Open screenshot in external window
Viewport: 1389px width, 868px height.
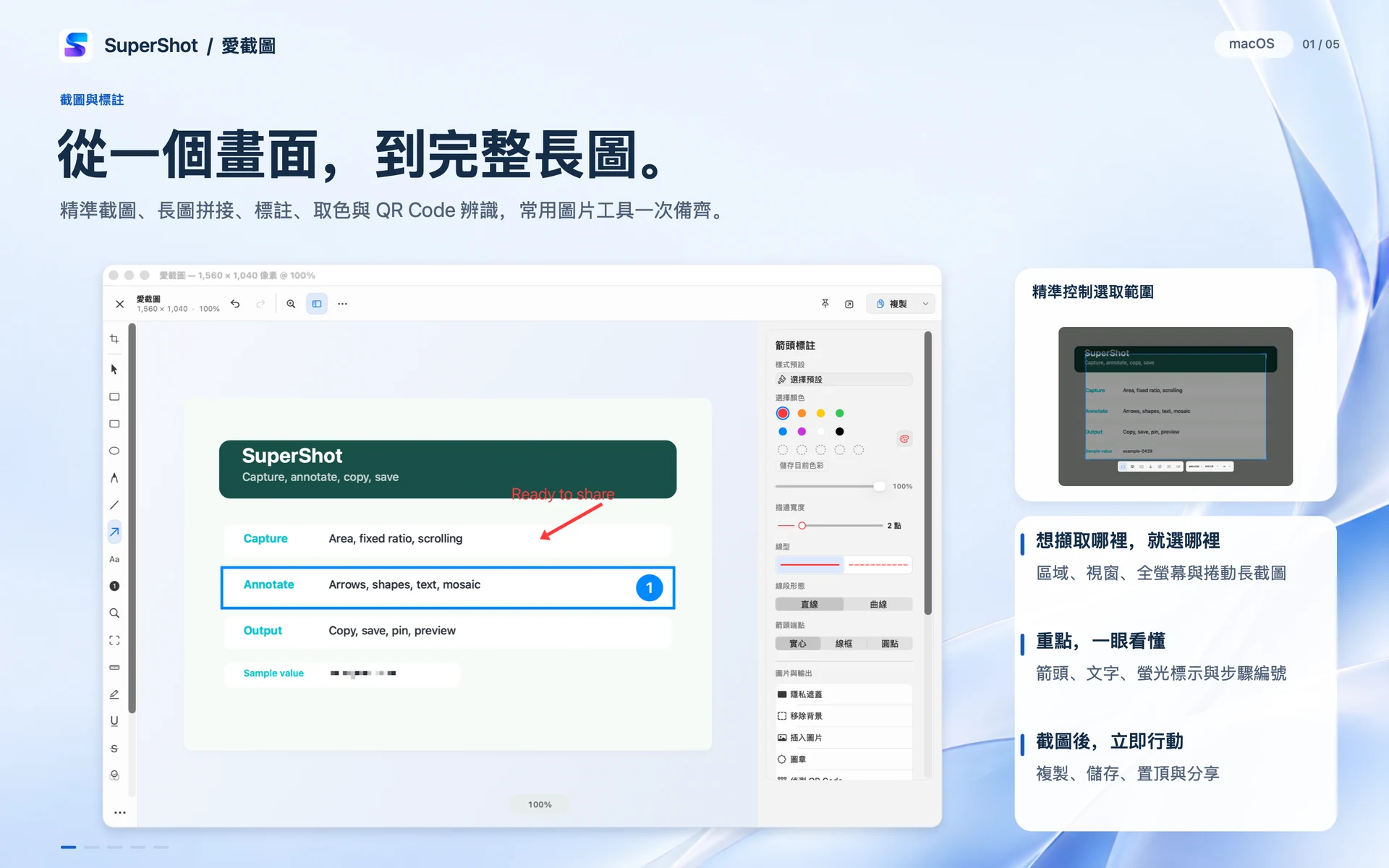(849, 304)
